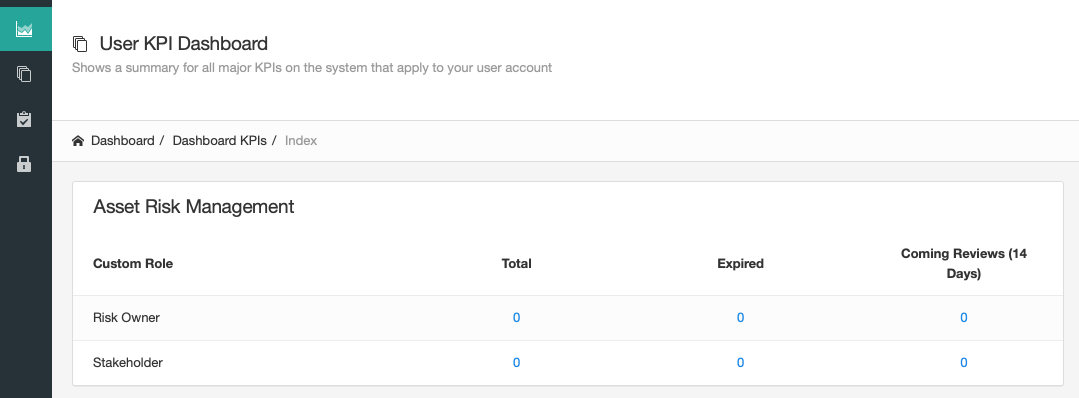Click the KPI summary description text

312,67
